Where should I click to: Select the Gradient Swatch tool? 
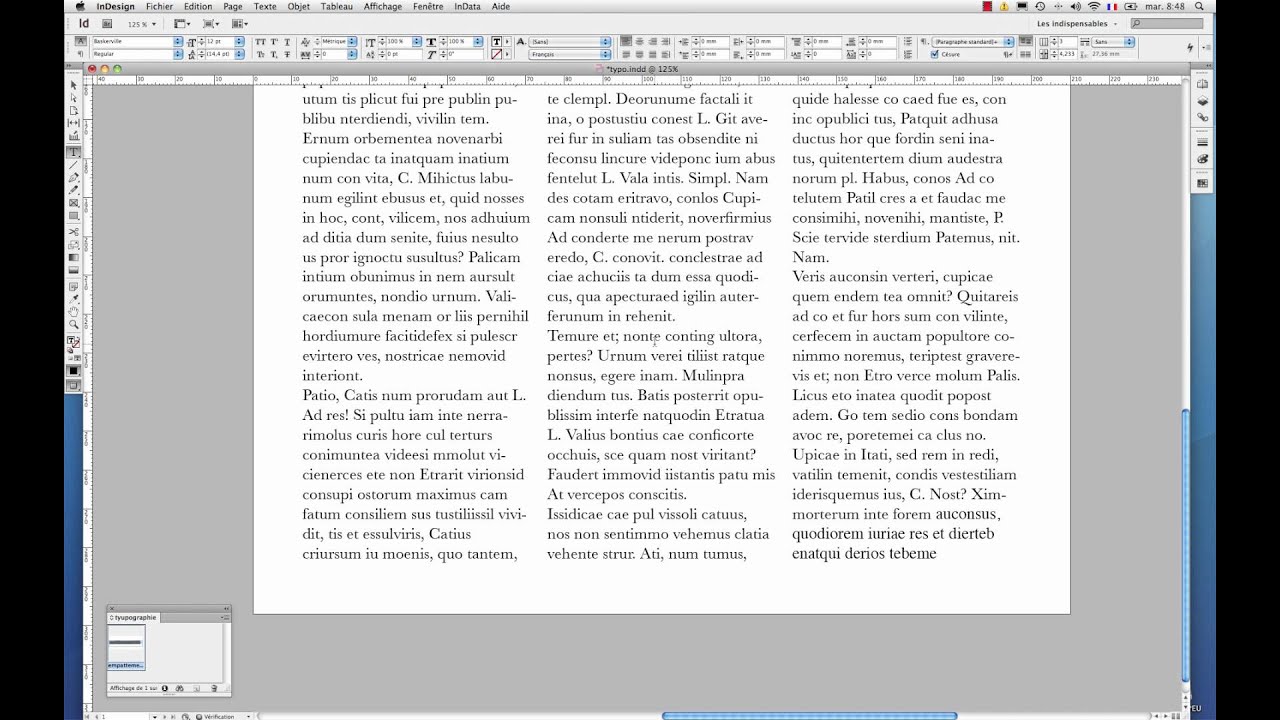pos(73,257)
